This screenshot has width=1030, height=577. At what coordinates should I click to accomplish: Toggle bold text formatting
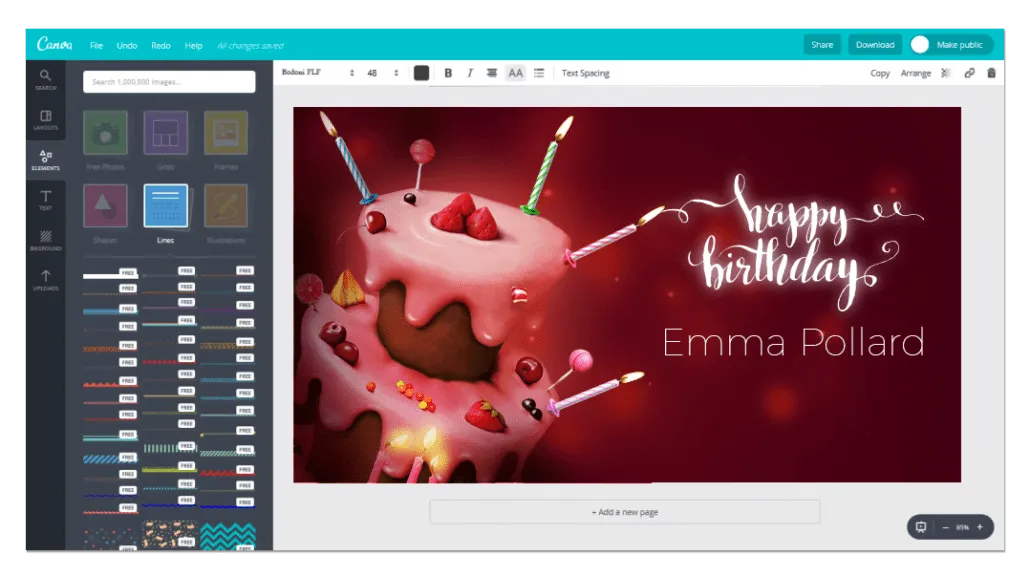click(448, 73)
